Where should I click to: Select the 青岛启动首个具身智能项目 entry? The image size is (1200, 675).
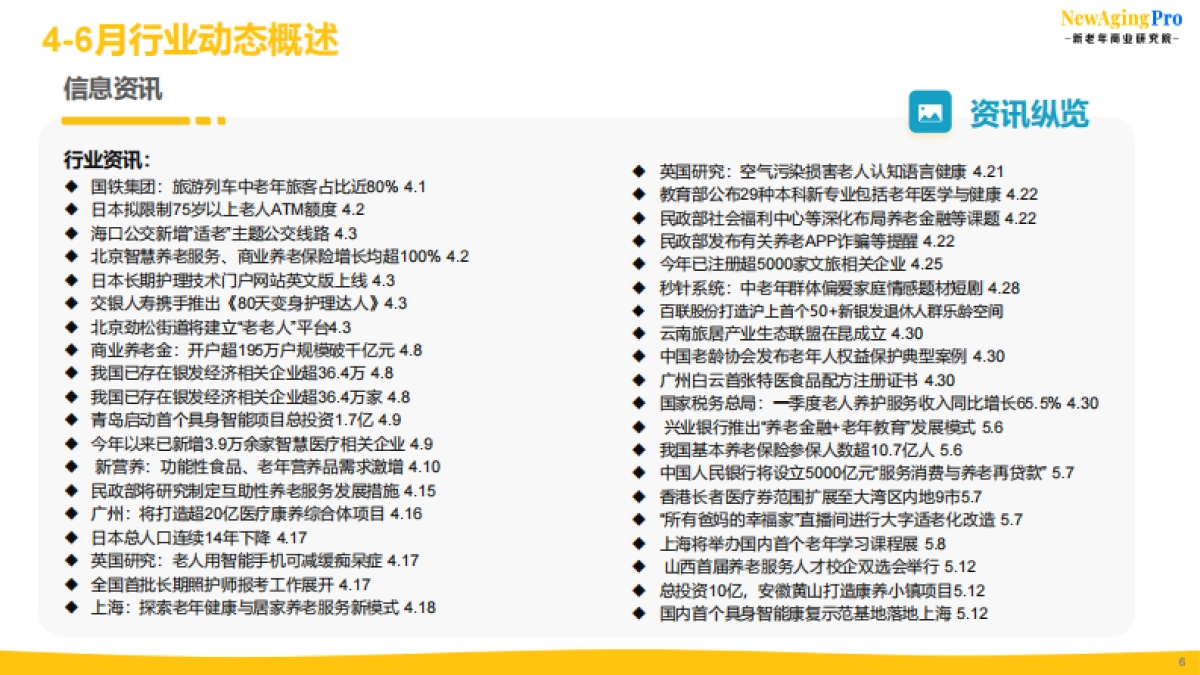point(245,420)
